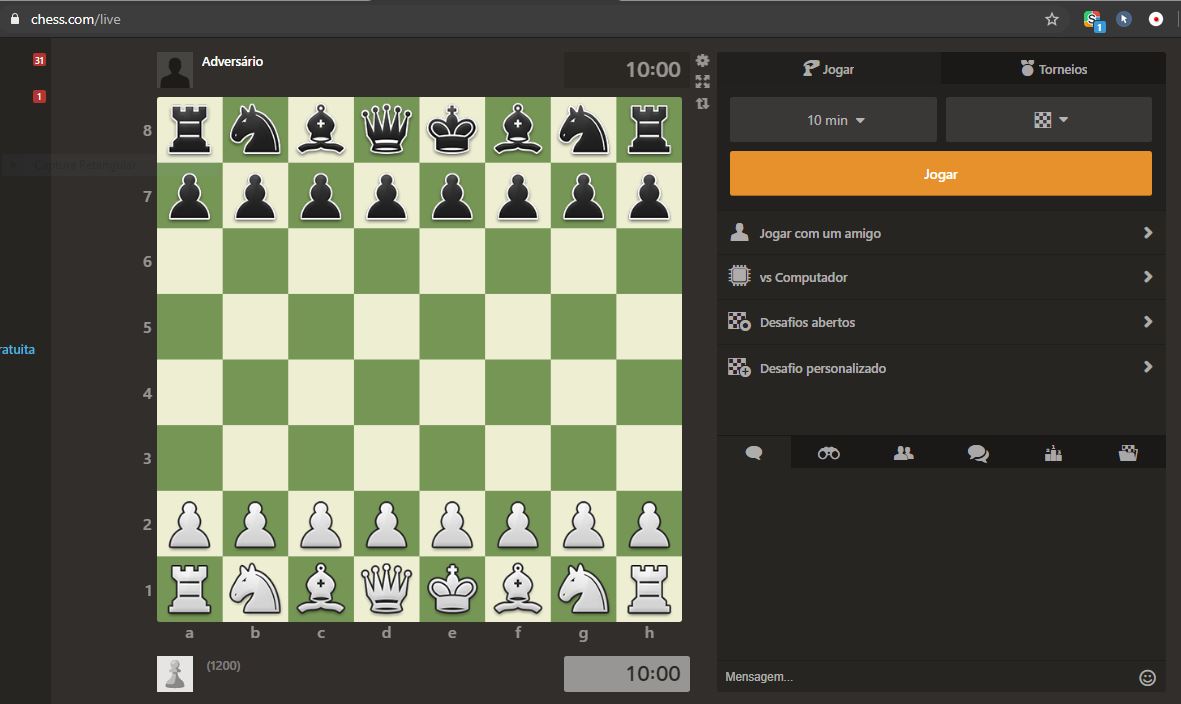Open Desafio personalizado
Image resolution: width=1181 pixels, height=704 pixels.
(x=940, y=368)
